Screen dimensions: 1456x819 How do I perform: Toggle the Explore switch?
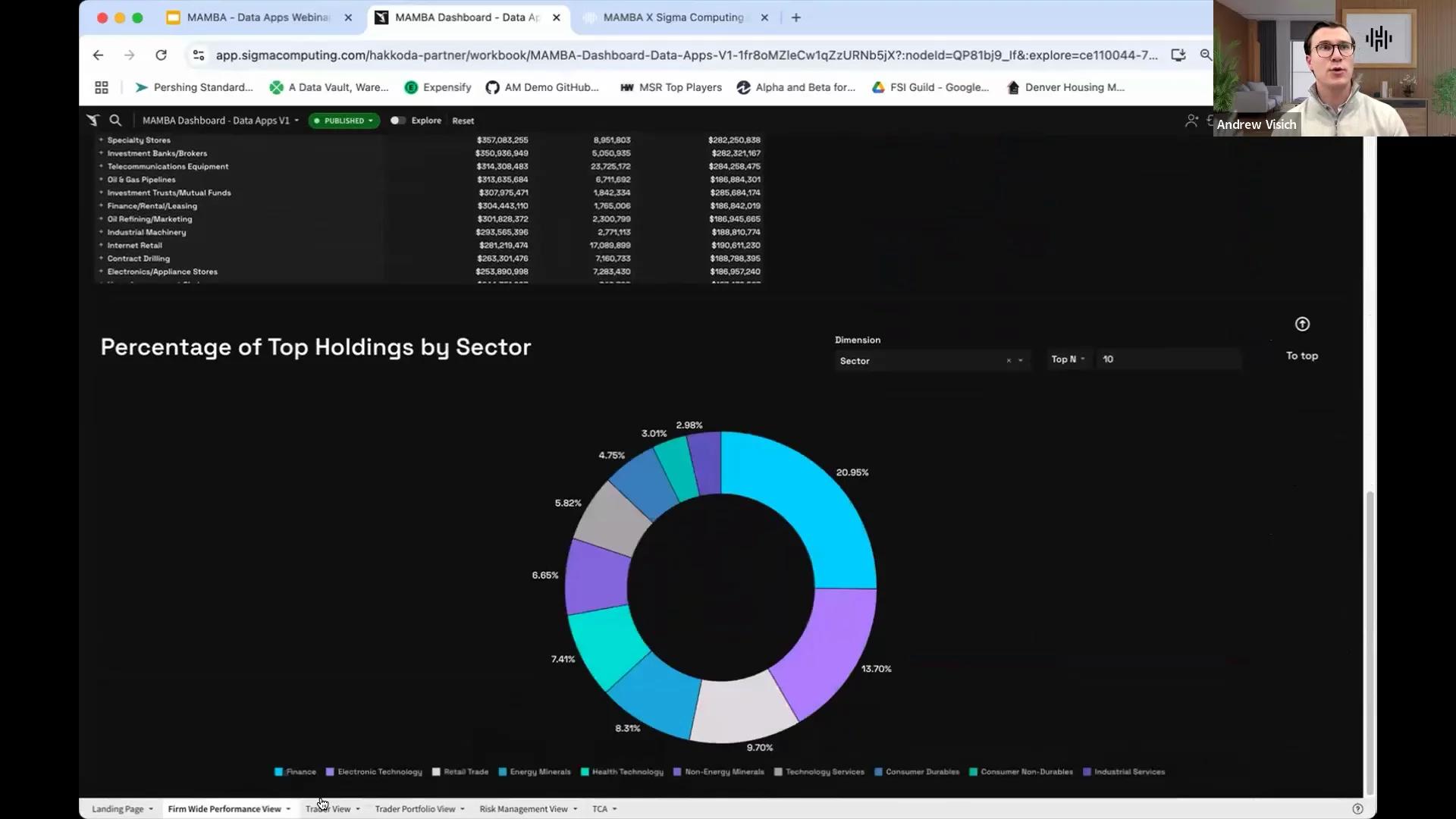coord(397,121)
